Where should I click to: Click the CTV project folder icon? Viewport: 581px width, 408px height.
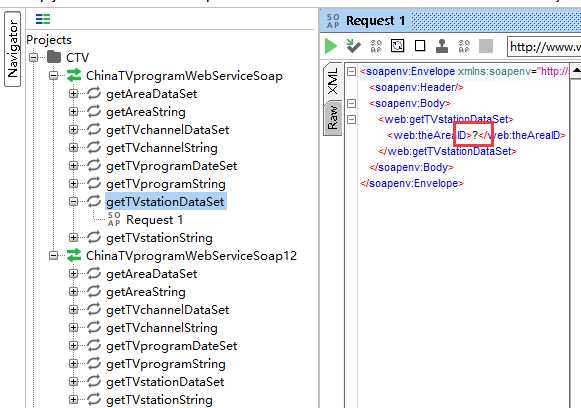54,57
